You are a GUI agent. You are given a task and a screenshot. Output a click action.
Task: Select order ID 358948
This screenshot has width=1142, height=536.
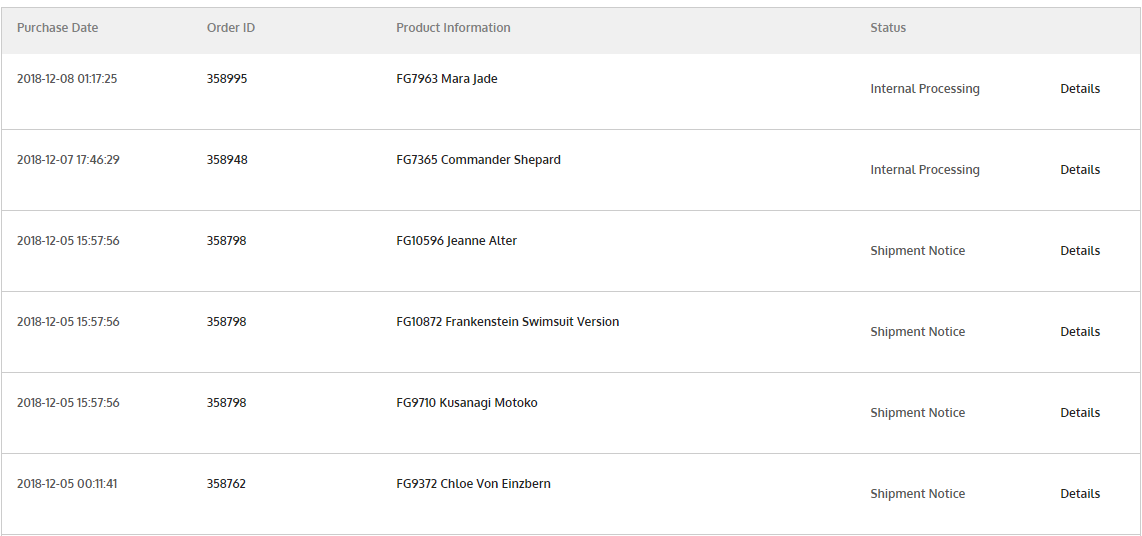click(x=227, y=160)
